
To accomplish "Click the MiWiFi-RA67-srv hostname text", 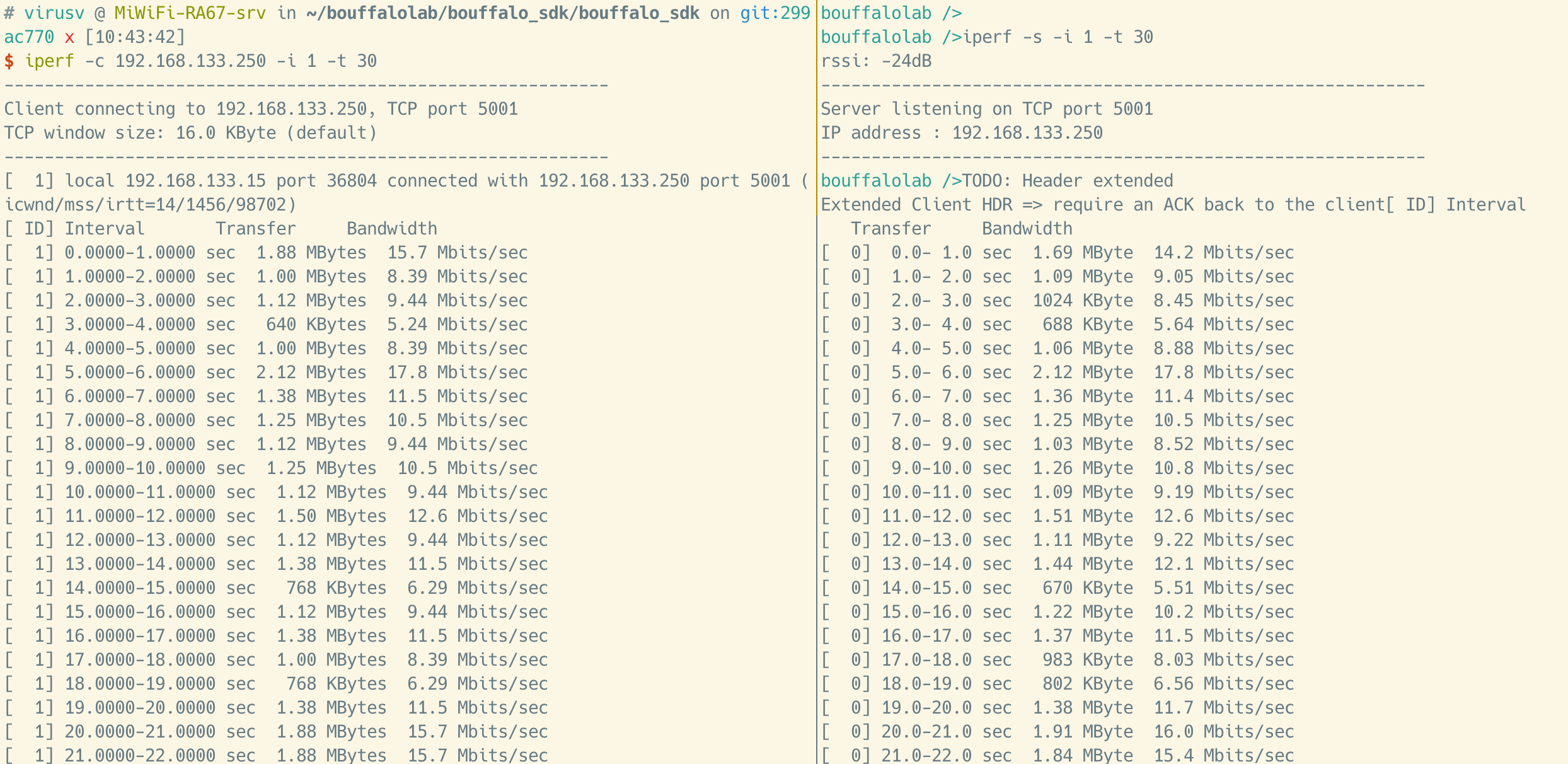I will coord(190,13).
